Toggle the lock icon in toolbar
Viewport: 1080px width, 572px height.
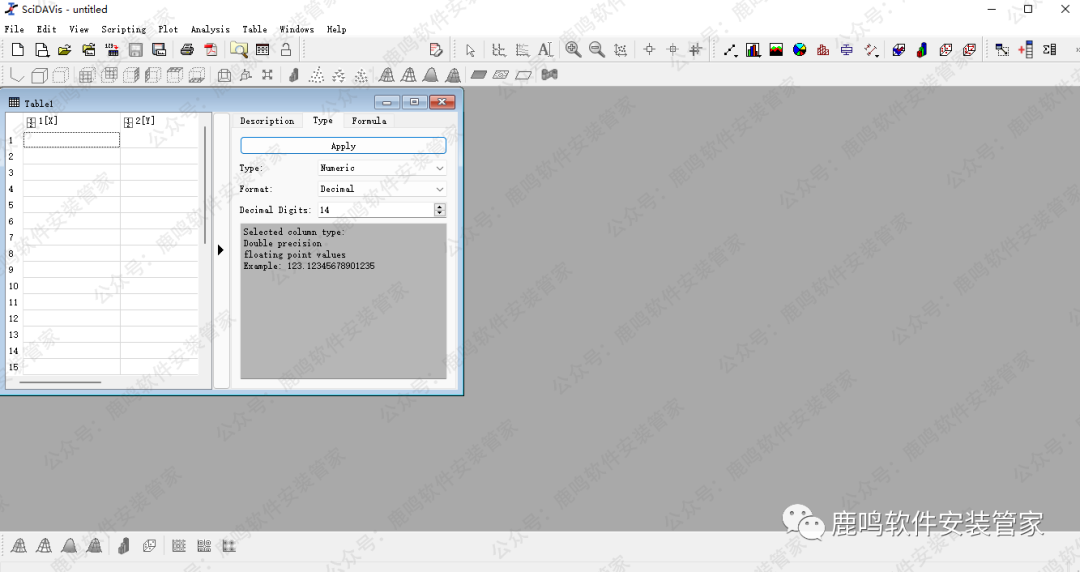tap(286, 50)
